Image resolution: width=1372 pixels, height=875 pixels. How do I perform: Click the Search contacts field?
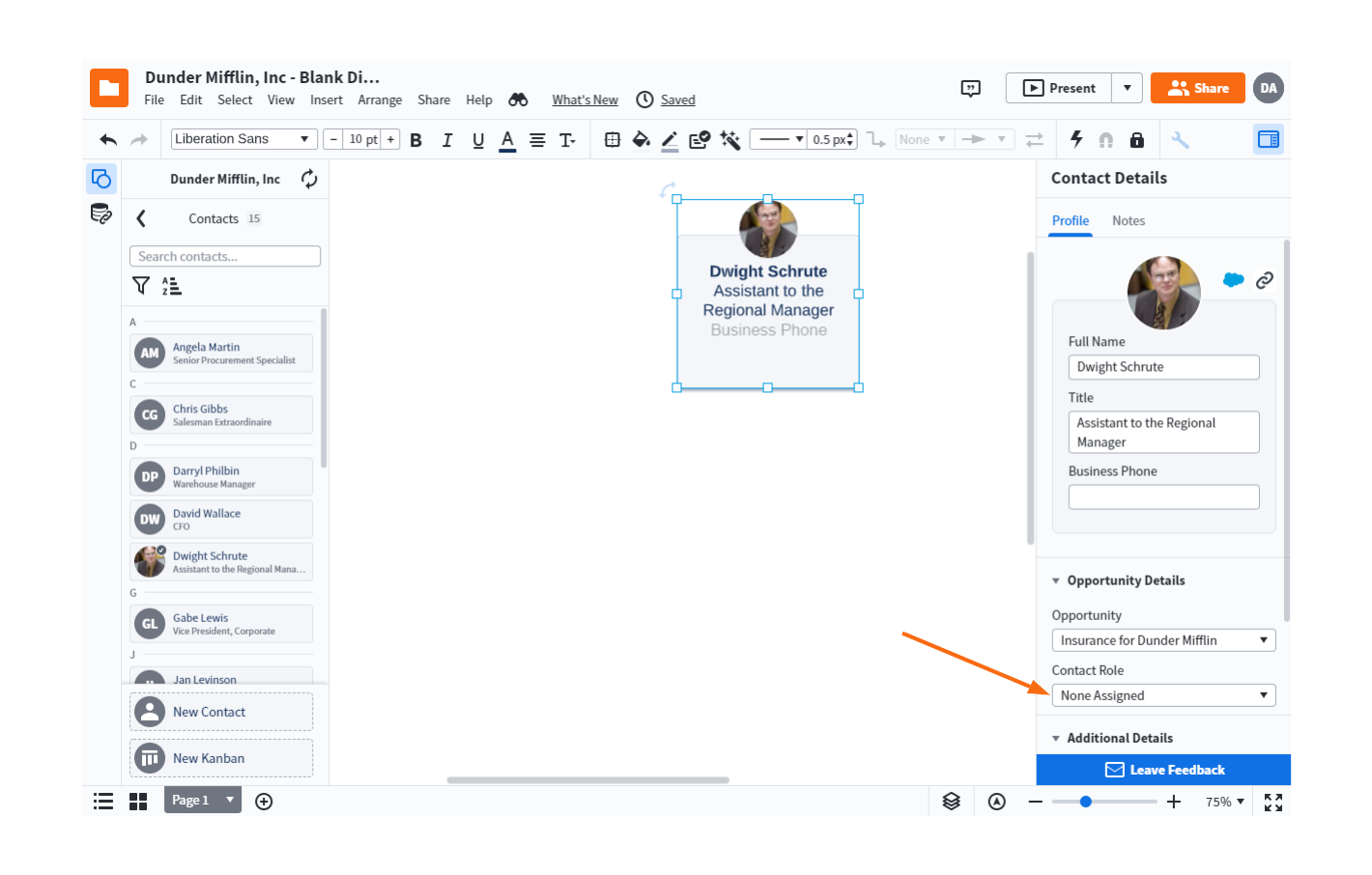pyautogui.click(x=225, y=256)
